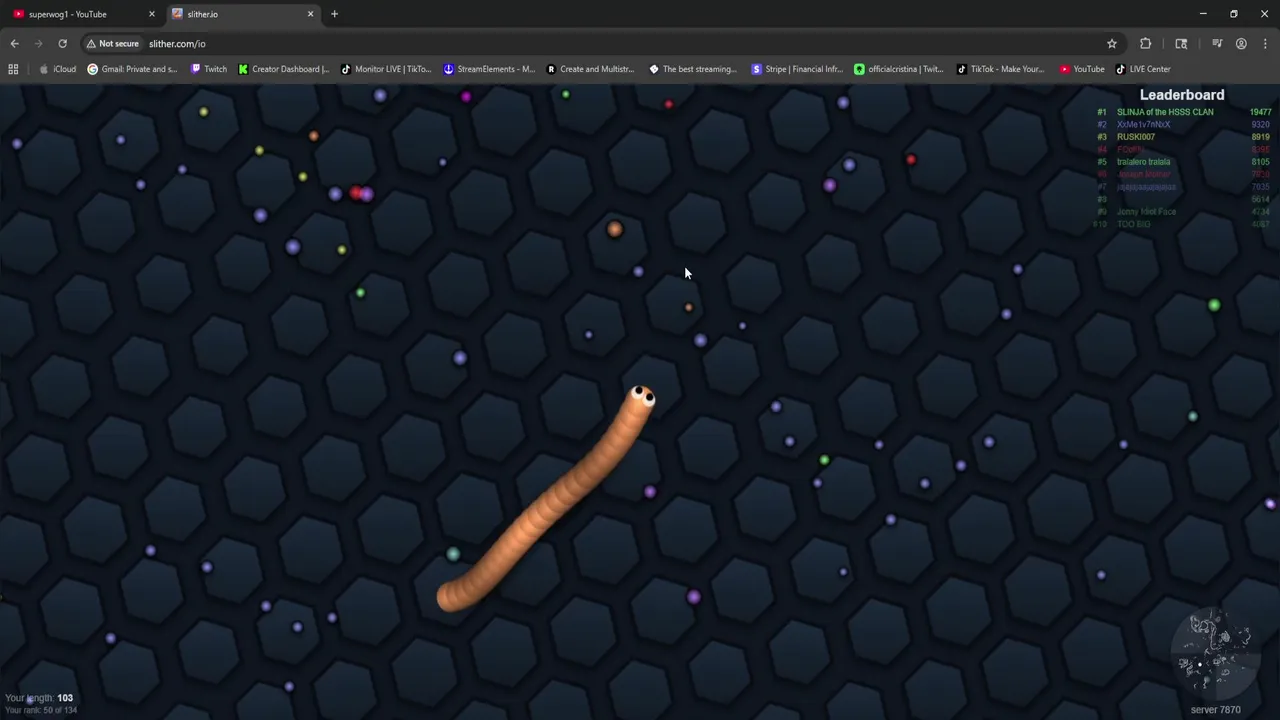Open the YouTube bookmark in bookmarks bar
This screenshot has width=1280, height=720.
(1082, 69)
